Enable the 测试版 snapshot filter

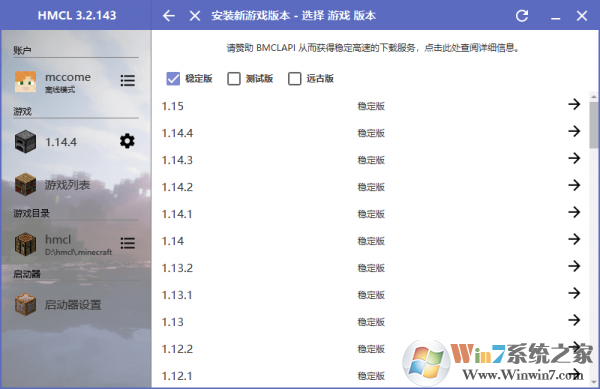234,79
